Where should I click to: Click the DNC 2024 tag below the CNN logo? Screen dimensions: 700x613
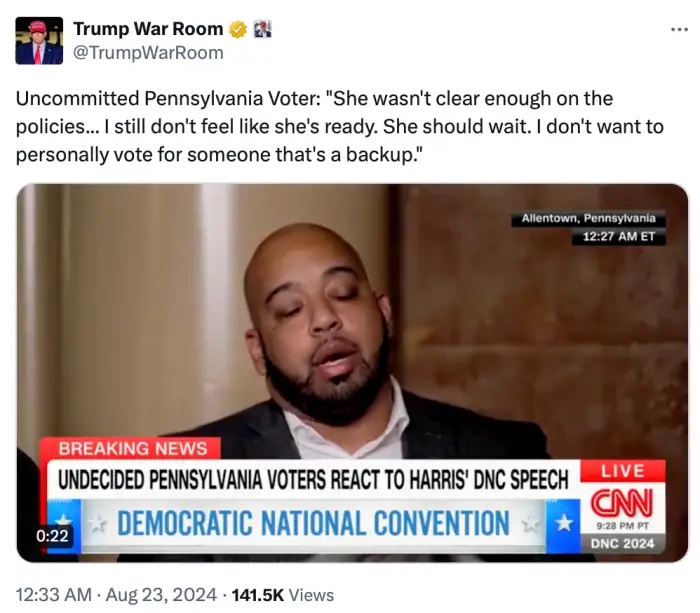point(622,543)
